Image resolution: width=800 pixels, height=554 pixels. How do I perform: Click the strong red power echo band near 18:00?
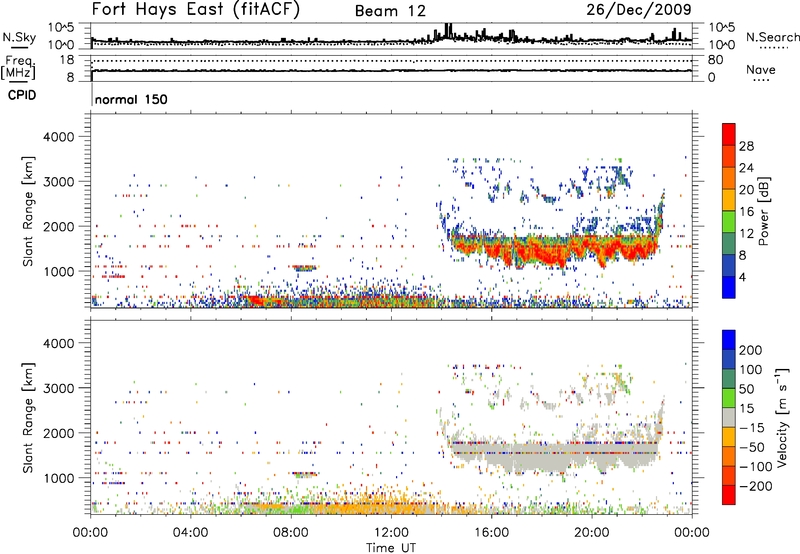542,250
